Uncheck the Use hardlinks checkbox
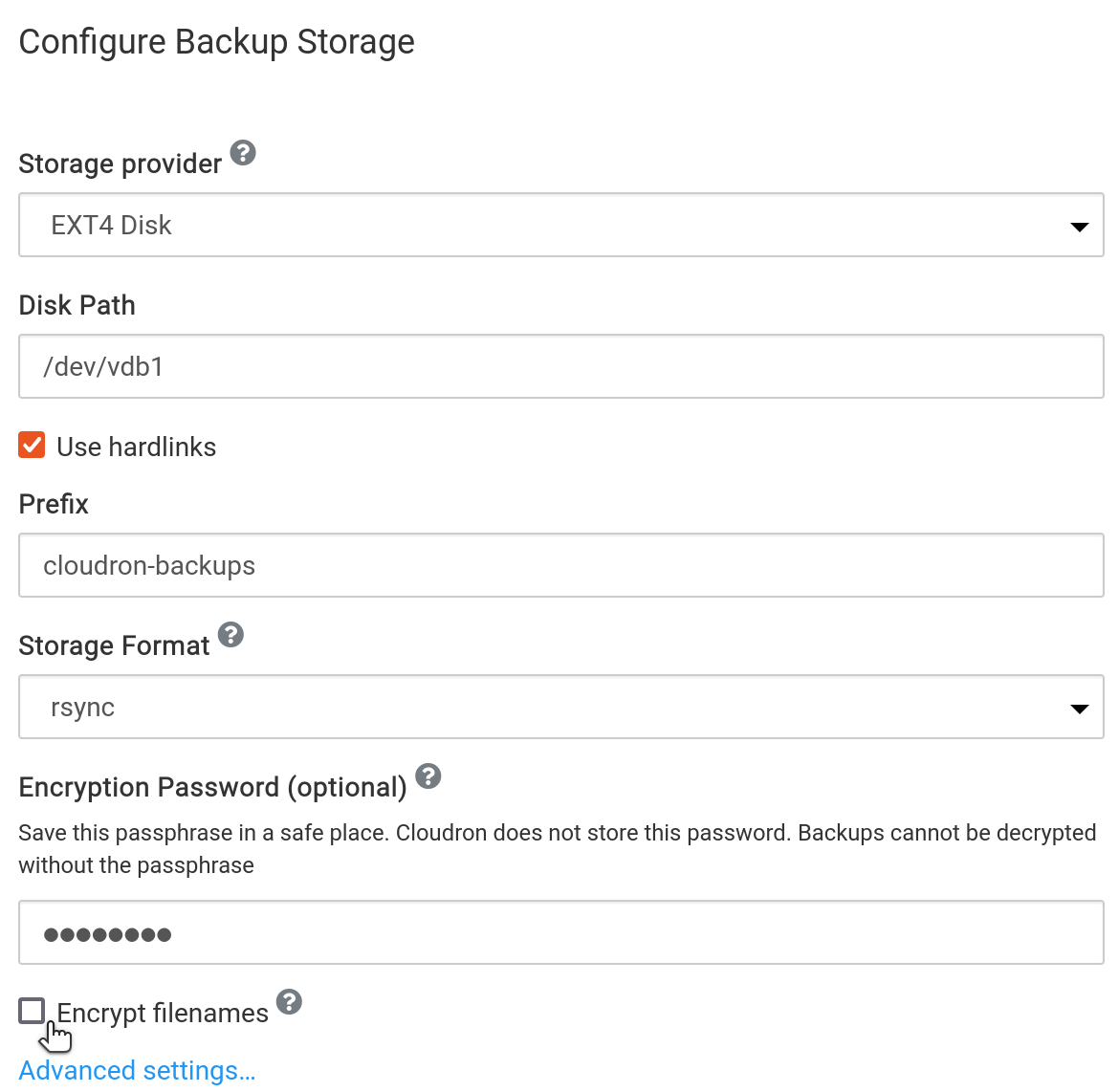 tap(32, 446)
